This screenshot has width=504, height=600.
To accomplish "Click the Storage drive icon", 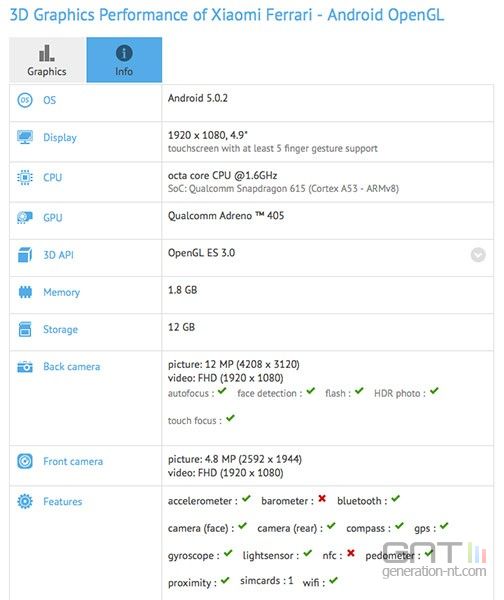I will click(x=25, y=329).
